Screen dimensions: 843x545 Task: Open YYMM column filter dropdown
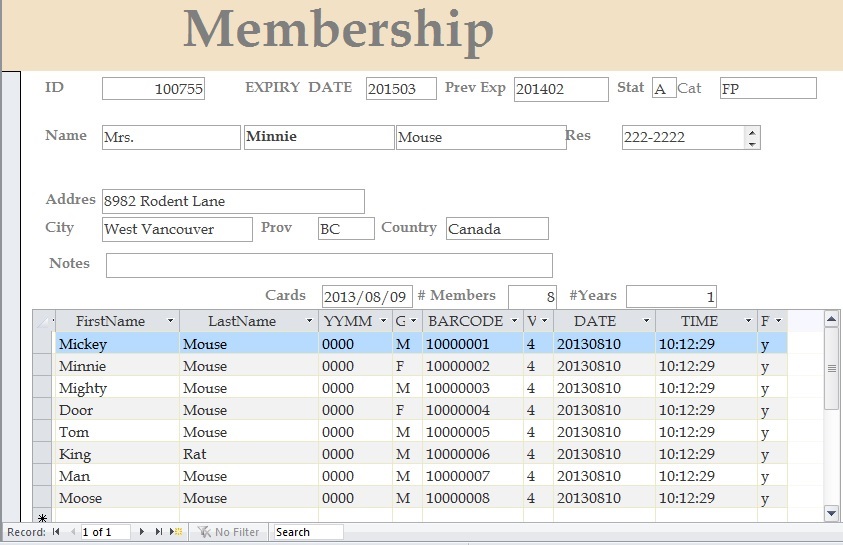pyautogui.click(x=383, y=321)
